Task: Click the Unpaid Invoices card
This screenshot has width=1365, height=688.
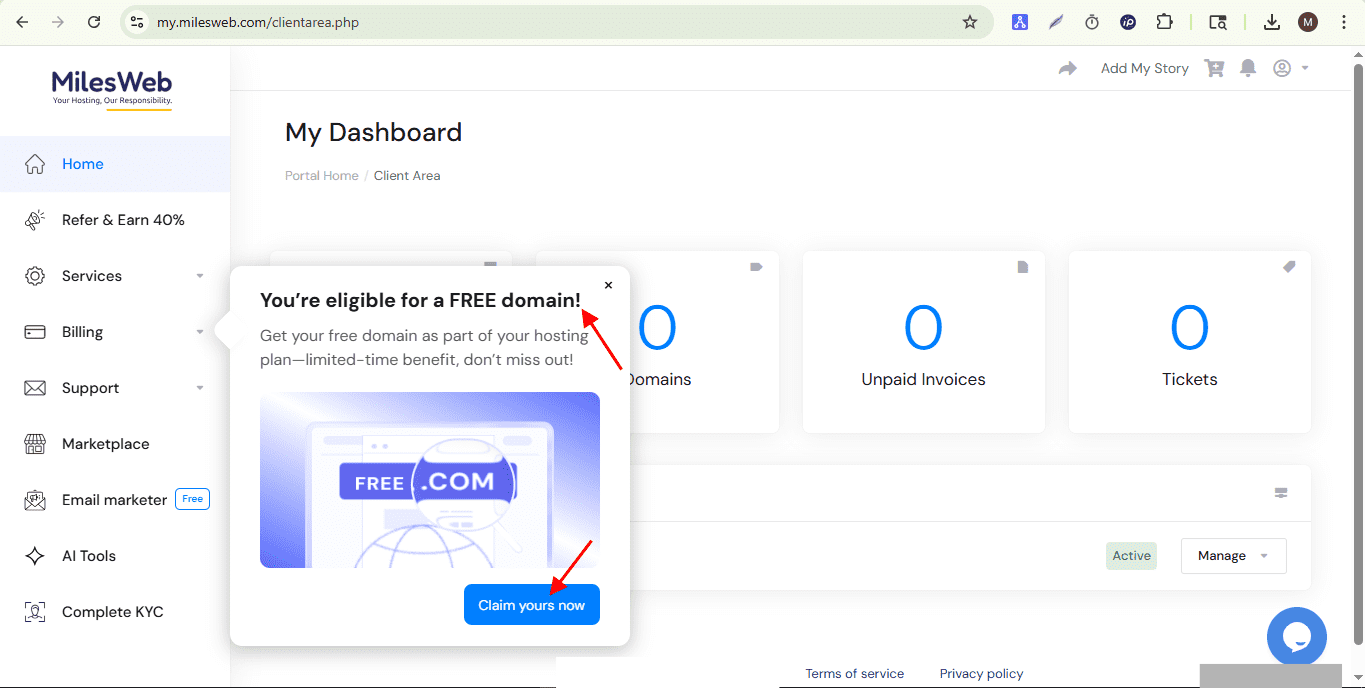Action: (x=923, y=342)
